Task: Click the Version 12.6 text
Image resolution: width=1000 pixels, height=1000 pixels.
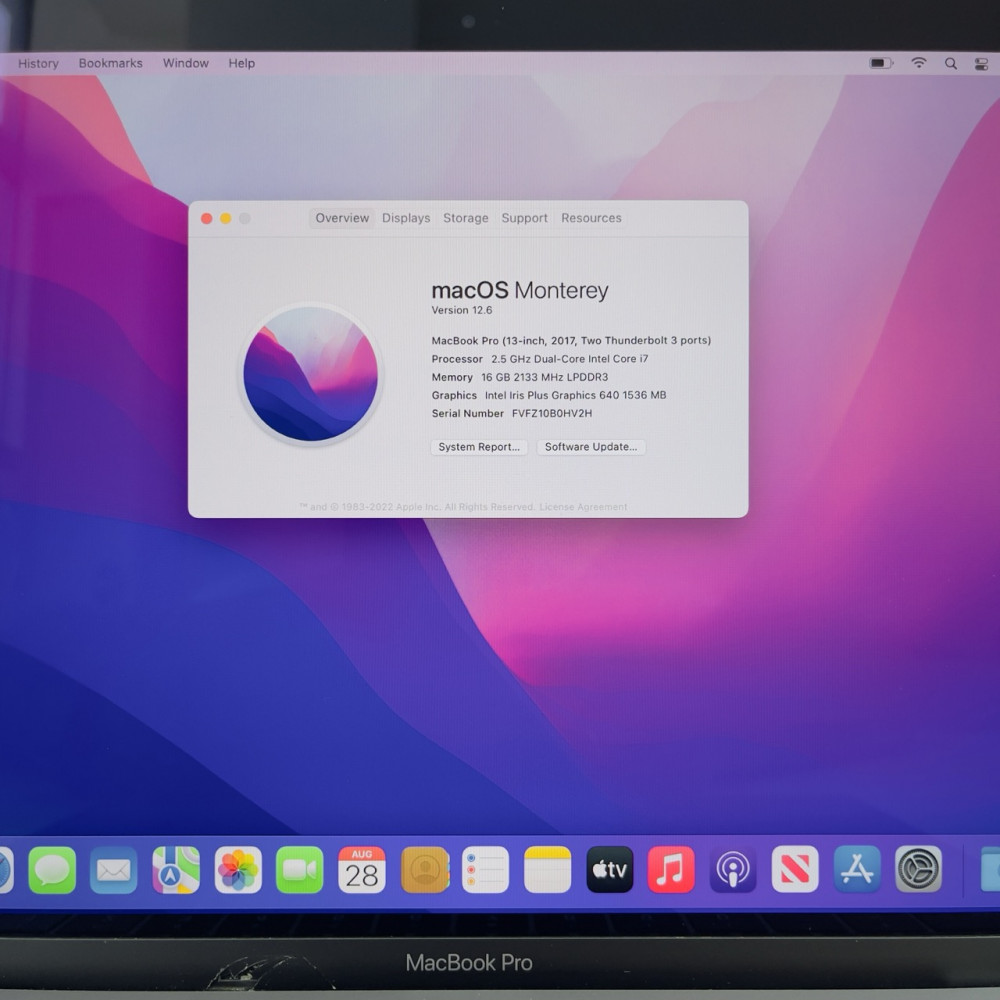Action: point(462,310)
